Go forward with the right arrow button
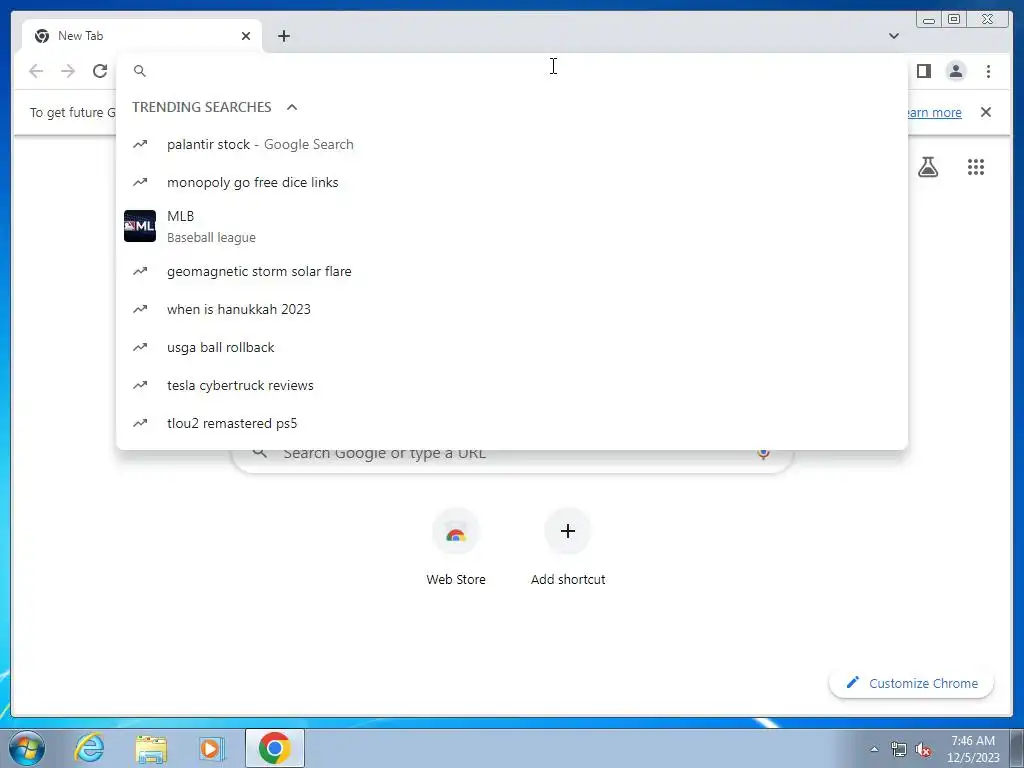This screenshot has width=1024, height=768. (68, 71)
